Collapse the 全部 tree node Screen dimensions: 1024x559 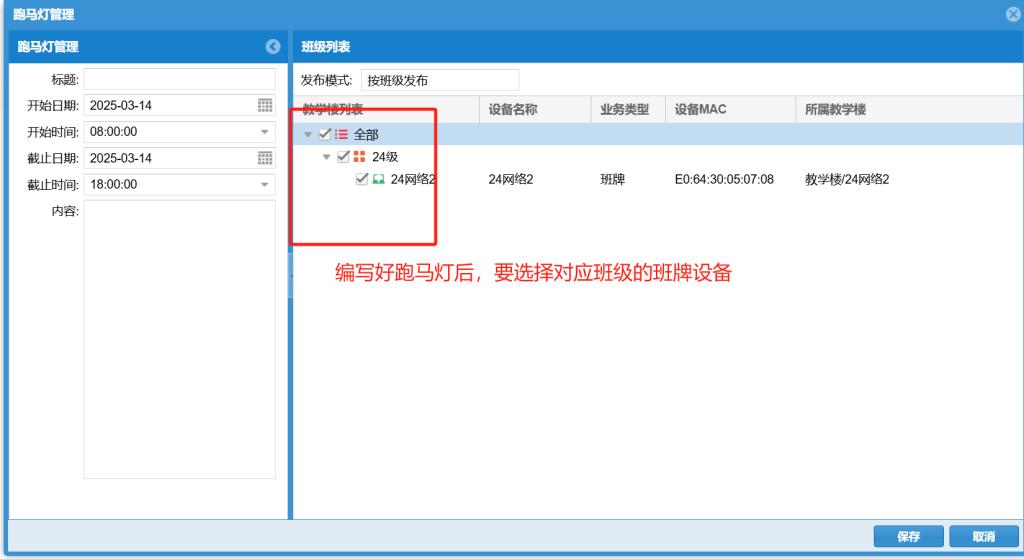pos(308,135)
